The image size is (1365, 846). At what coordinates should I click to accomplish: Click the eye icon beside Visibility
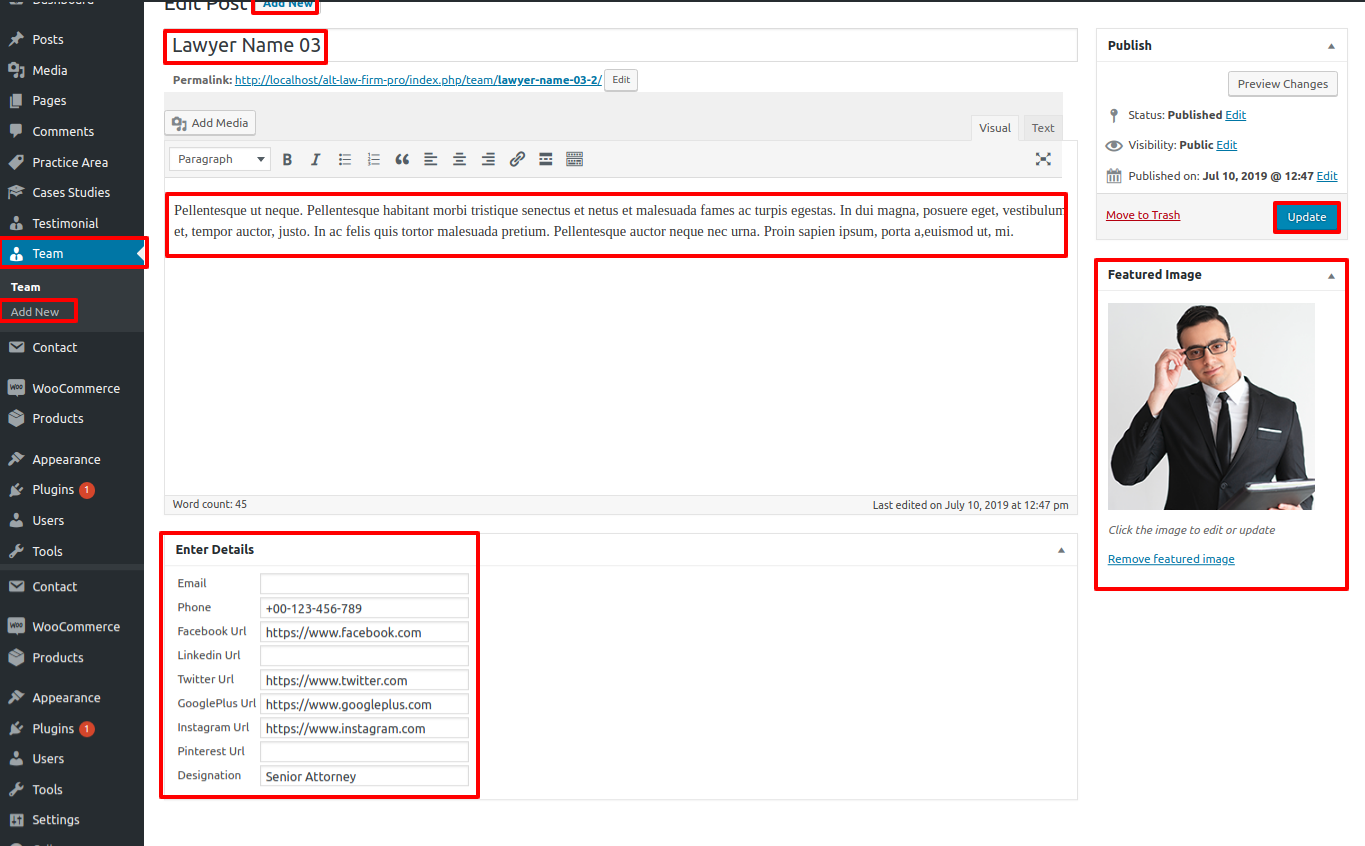[x=1114, y=145]
